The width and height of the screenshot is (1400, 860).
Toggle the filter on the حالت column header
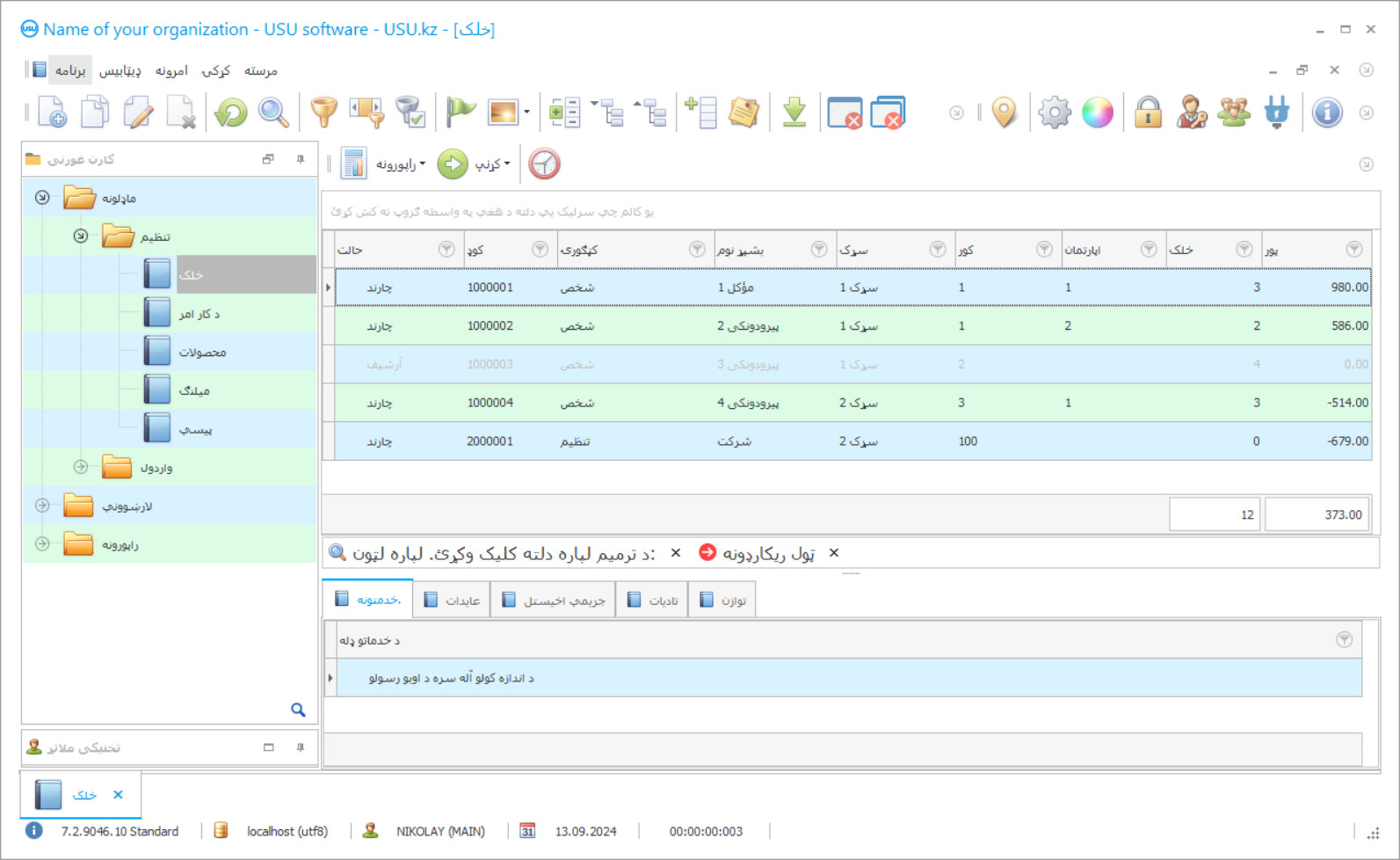click(x=446, y=250)
